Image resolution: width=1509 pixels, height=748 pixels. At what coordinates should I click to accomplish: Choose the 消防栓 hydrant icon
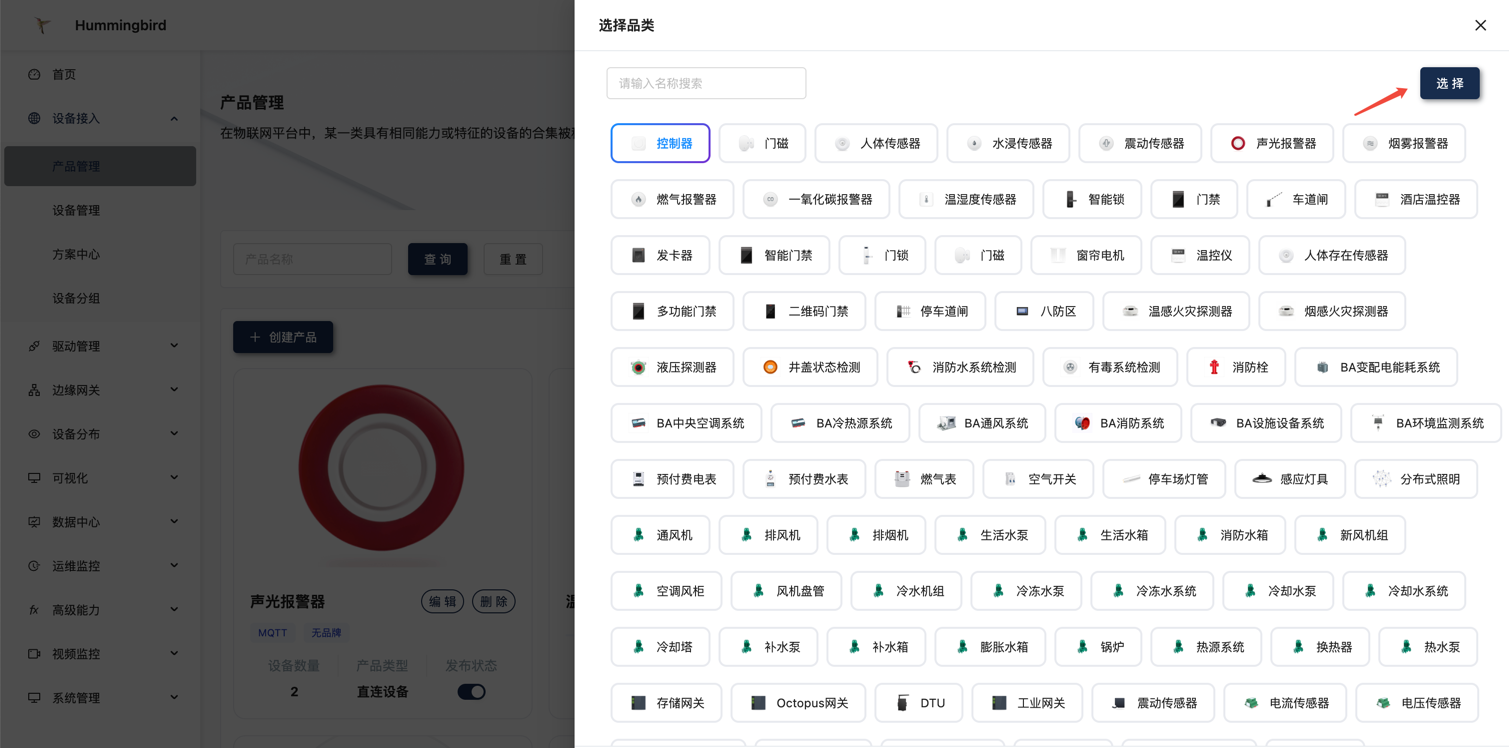pos(1214,368)
